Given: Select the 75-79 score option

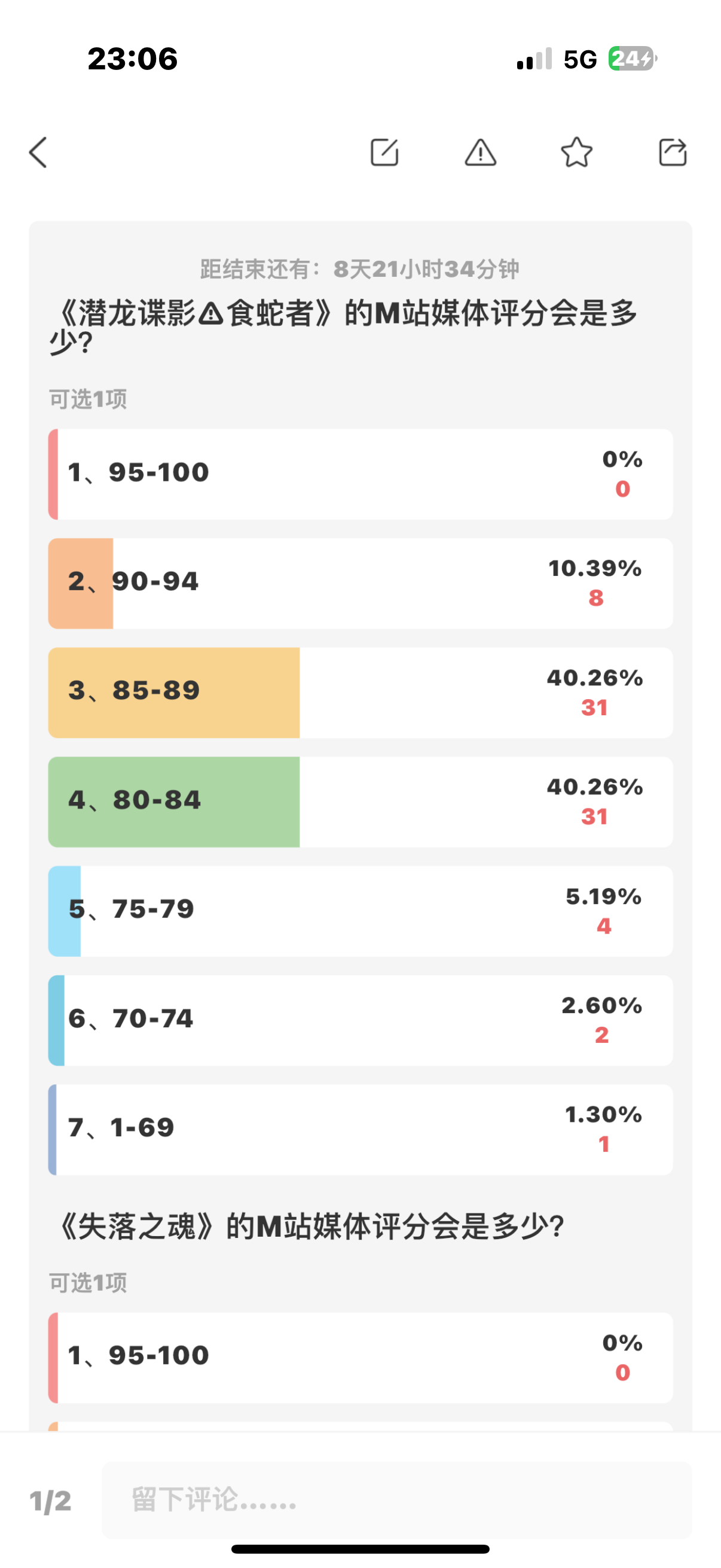Looking at the screenshot, I should click(x=360, y=911).
